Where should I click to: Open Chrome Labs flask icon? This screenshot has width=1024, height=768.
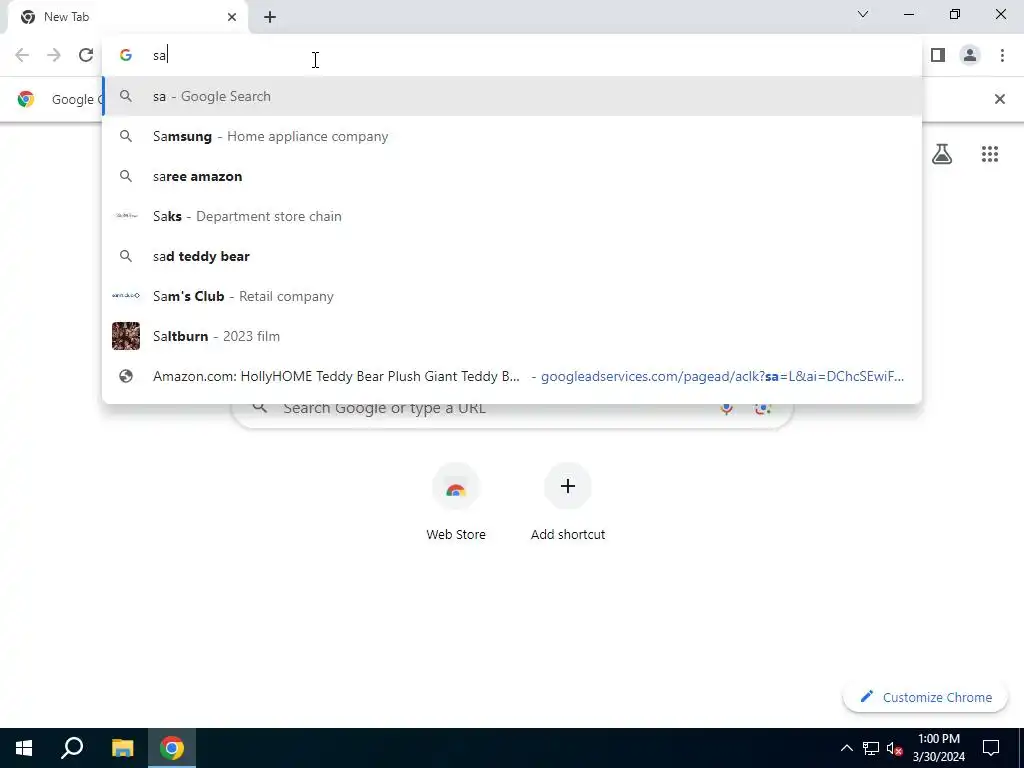coord(942,154)
